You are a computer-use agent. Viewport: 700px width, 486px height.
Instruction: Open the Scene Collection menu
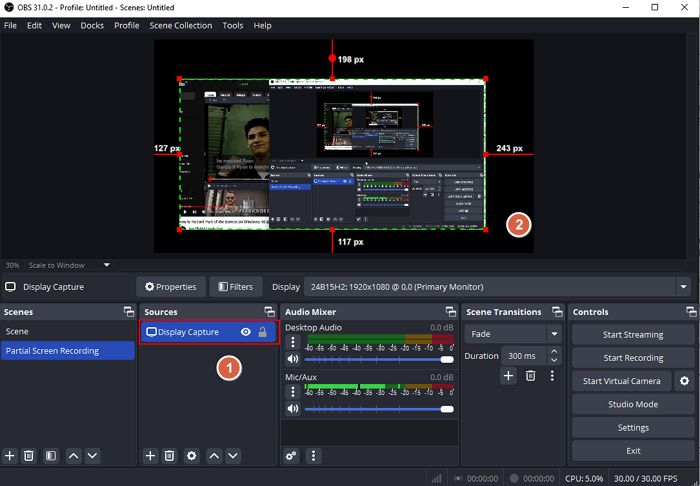point(181,25)
